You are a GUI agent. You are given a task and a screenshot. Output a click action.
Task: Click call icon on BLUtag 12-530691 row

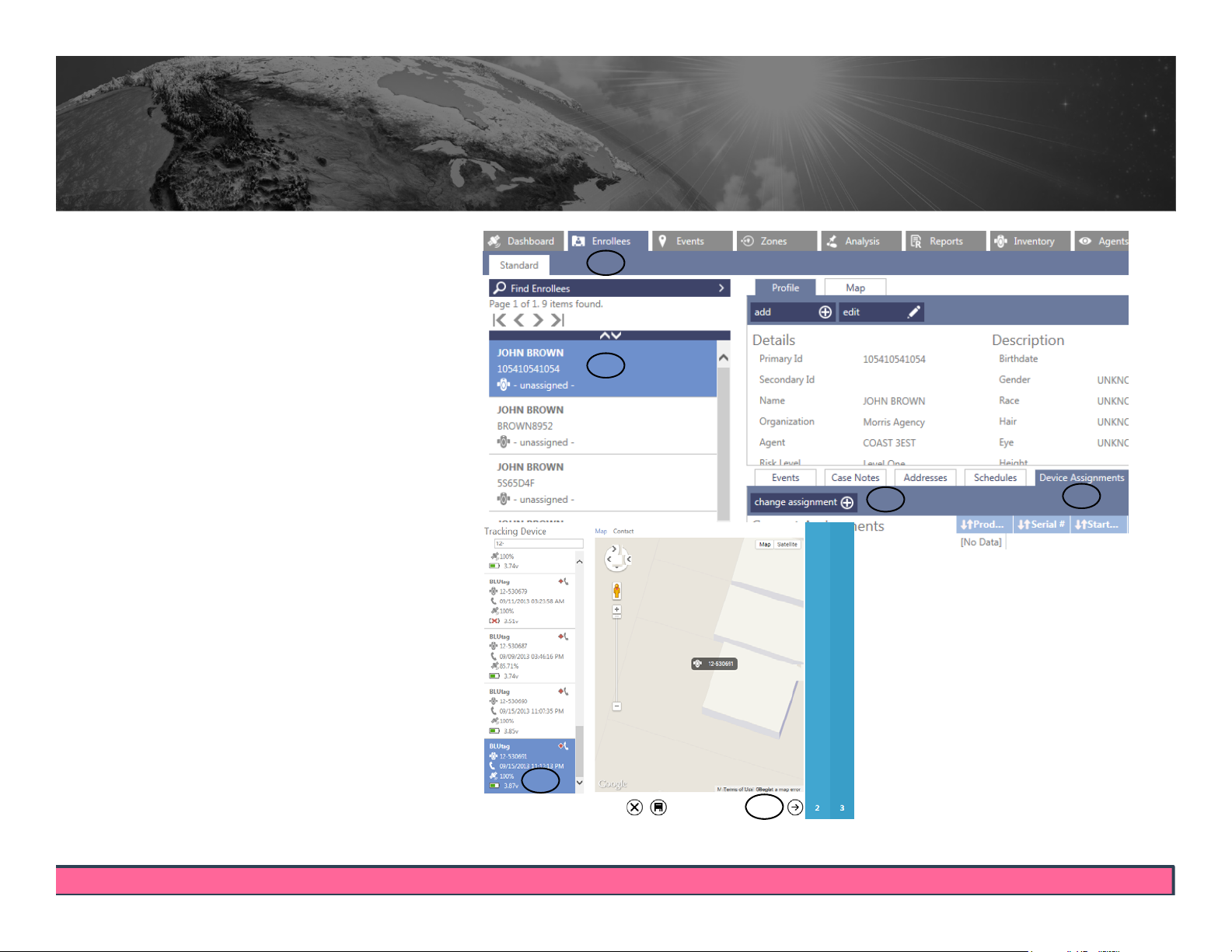pyautogui.click(x=564, y=746)
